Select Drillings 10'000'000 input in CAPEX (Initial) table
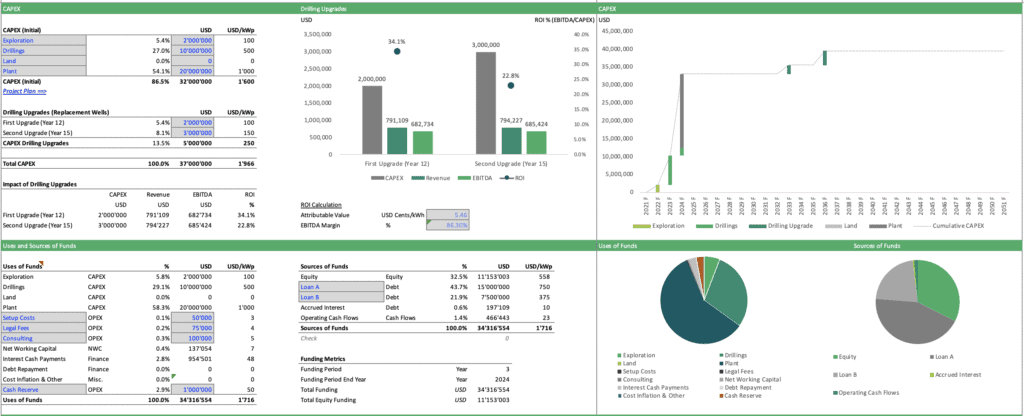Viewport: 1024px width, 416px height. [x=193, y=50]
